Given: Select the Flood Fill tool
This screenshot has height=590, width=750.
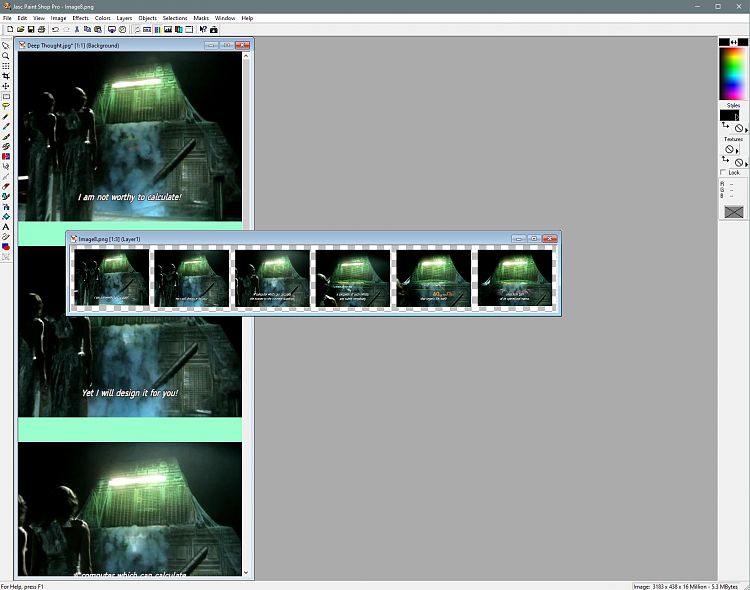Looking at the screenshot, I should pos(6,217).
